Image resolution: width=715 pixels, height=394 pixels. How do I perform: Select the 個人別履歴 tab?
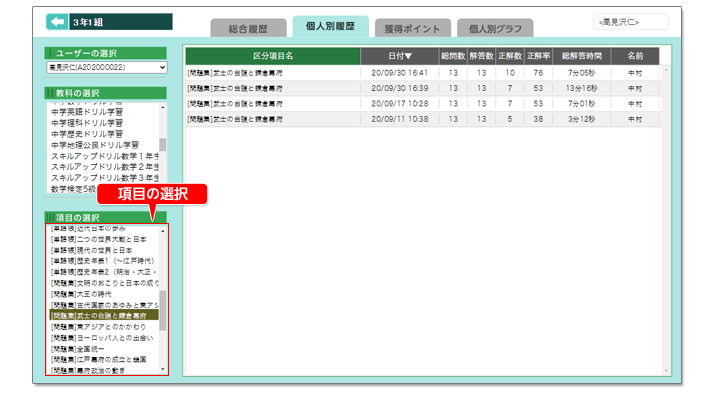coord(331,26)
